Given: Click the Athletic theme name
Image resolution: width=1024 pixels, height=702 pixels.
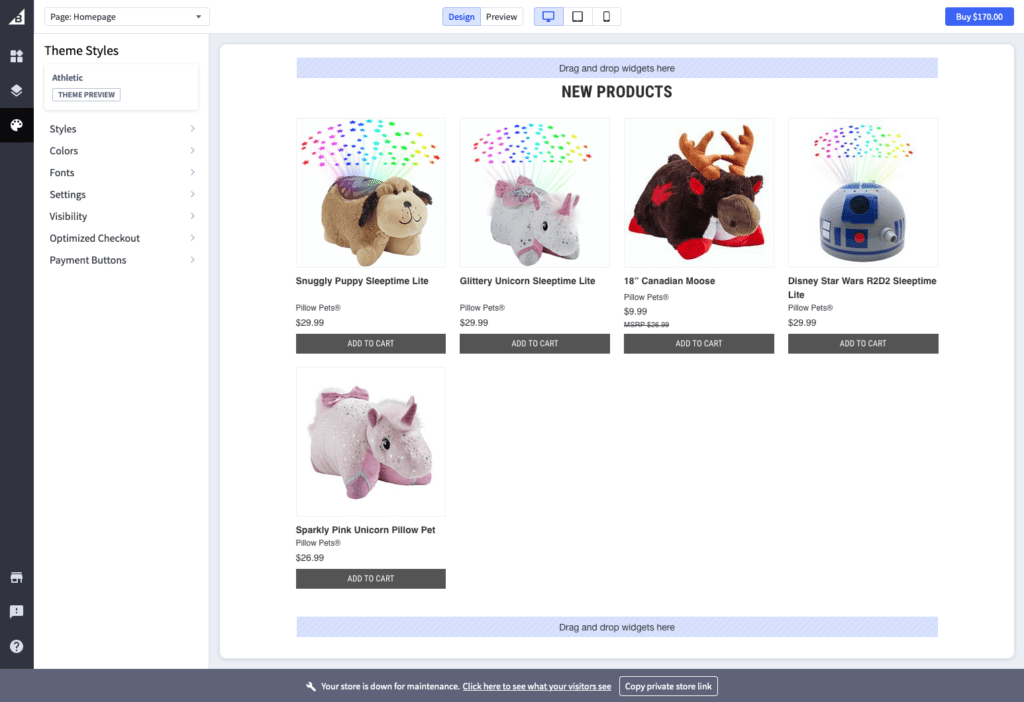Looking at the screenshot, I should pyautogui.click(x=67, y=78).
